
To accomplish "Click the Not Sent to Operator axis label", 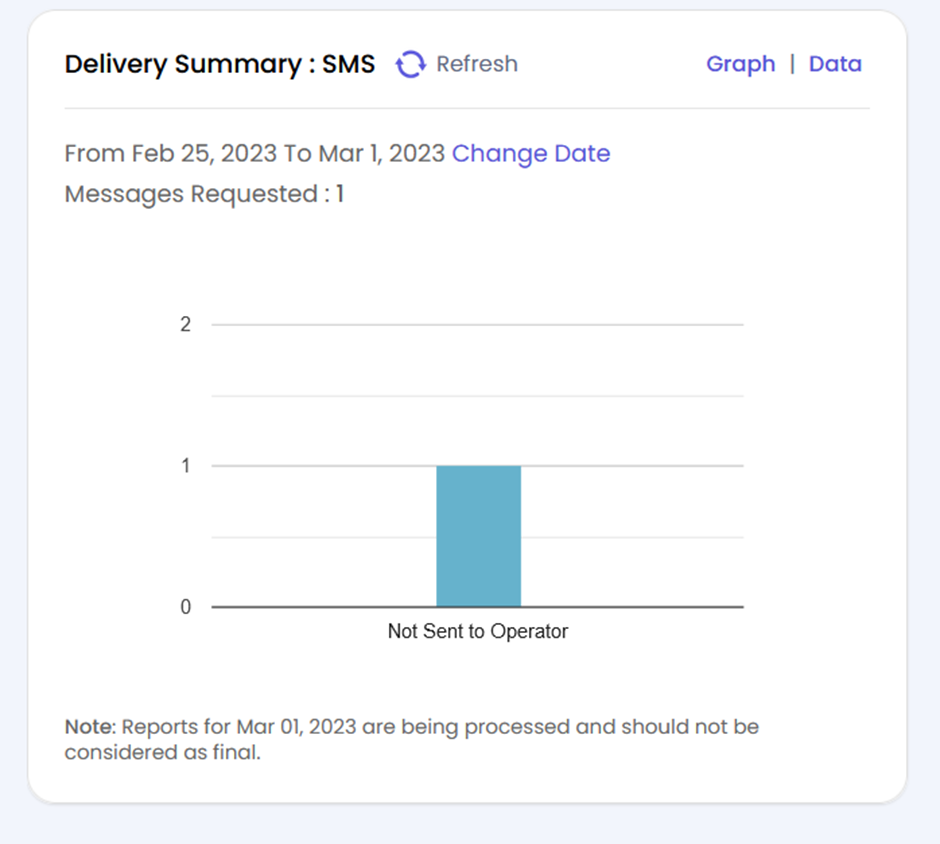I will [477, 631].
